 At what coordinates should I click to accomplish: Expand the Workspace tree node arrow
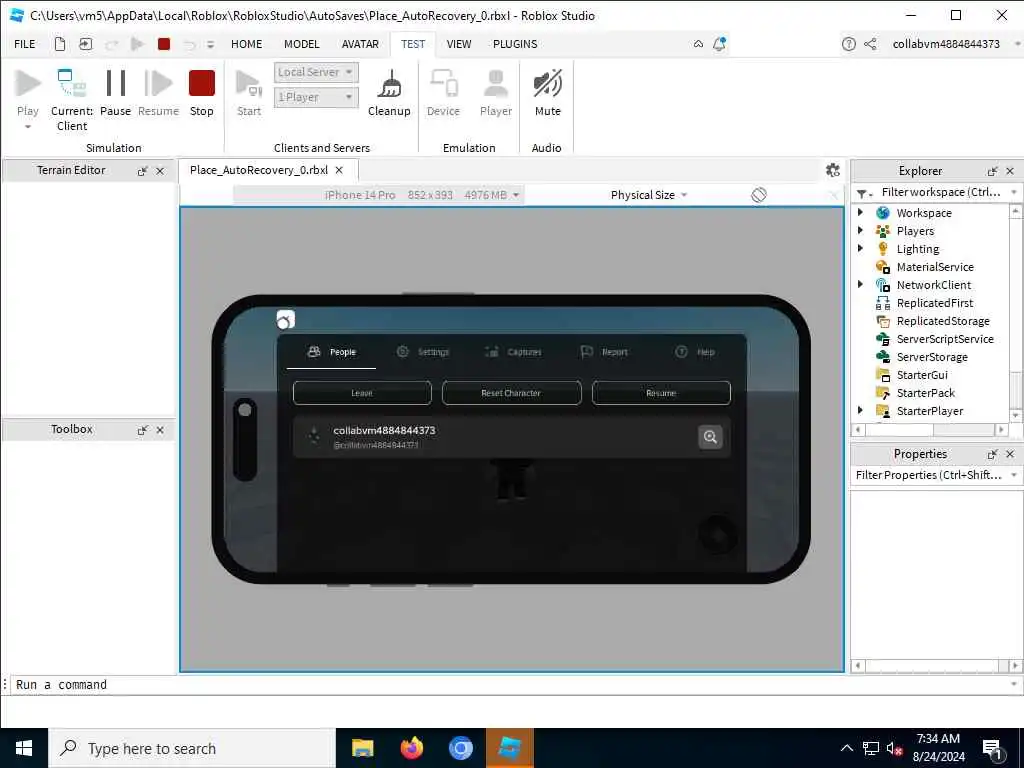click(860, 212)
